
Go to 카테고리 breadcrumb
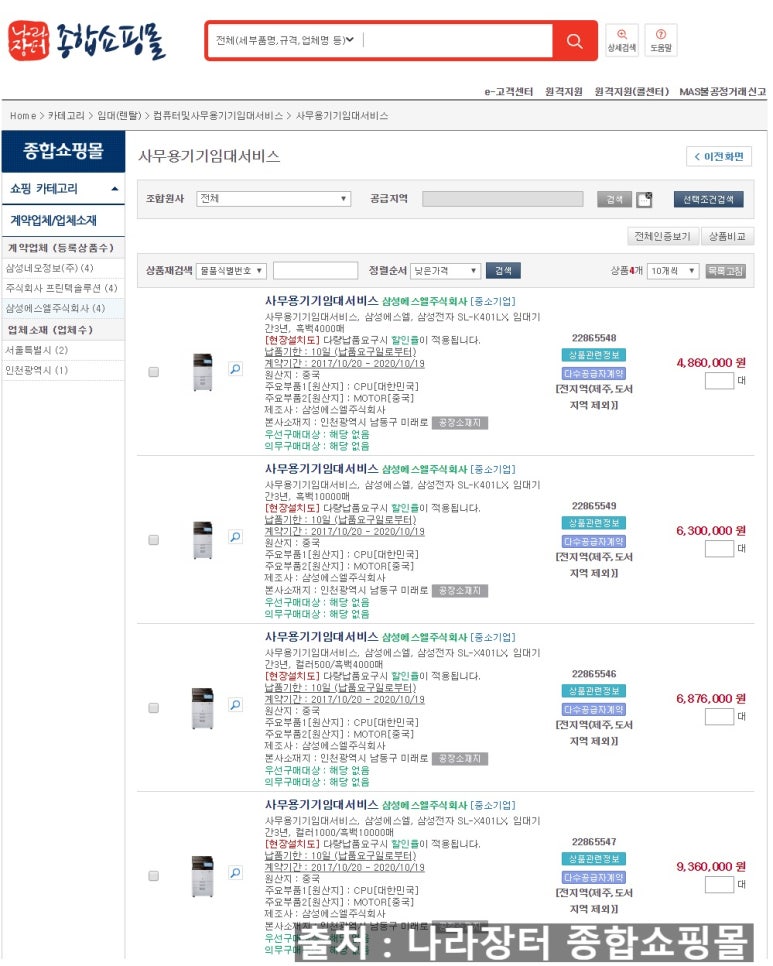click(x=66, y=116)
